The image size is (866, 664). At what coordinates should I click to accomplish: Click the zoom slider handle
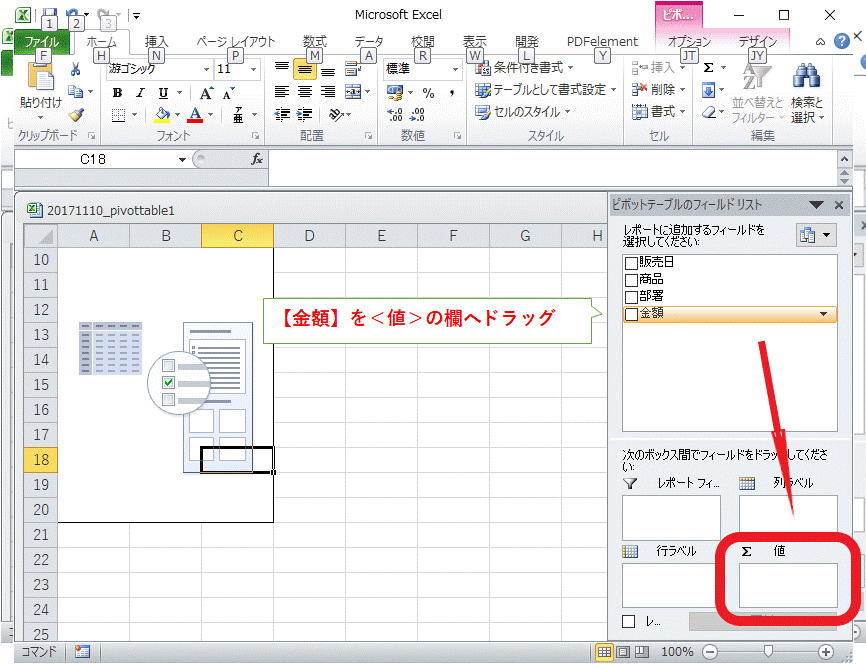[768, 651]
